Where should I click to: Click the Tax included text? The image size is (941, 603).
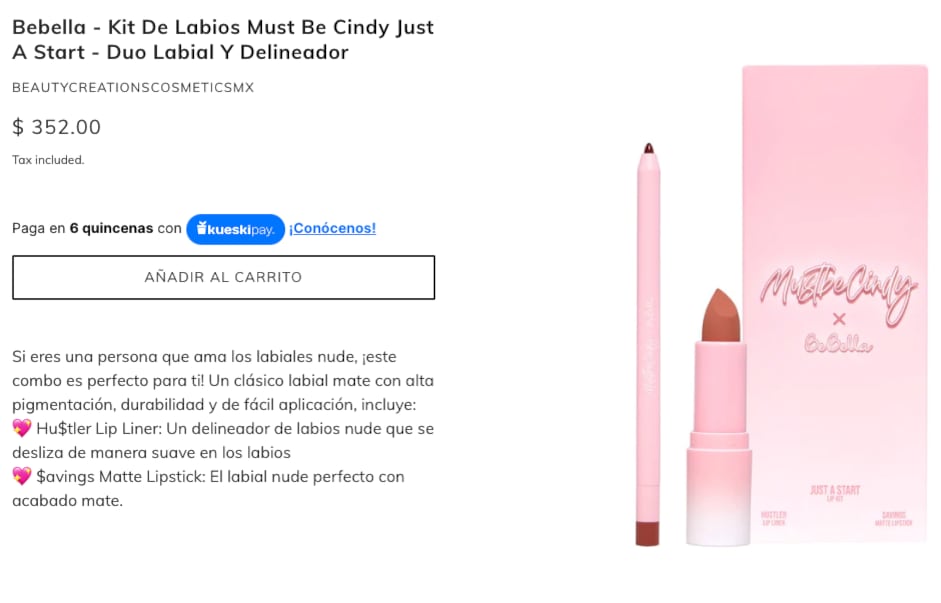pos(47,159)
